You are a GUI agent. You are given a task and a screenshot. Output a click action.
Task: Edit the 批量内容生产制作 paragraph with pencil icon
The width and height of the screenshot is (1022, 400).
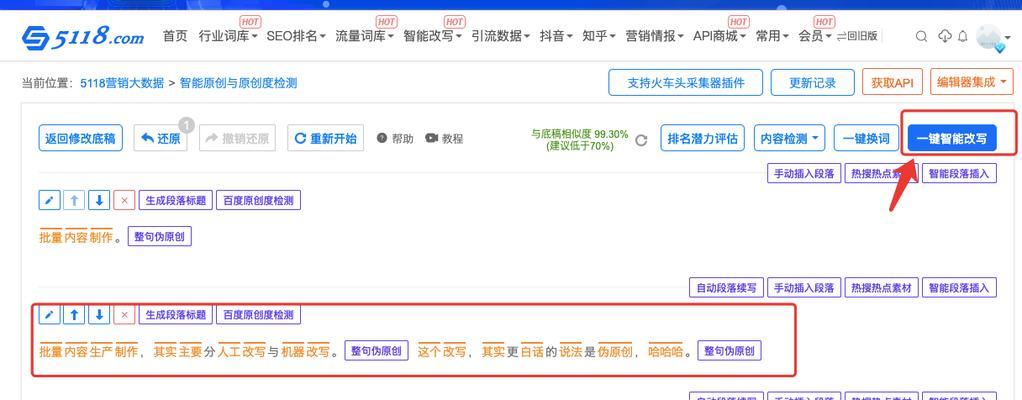click(49, 315)
